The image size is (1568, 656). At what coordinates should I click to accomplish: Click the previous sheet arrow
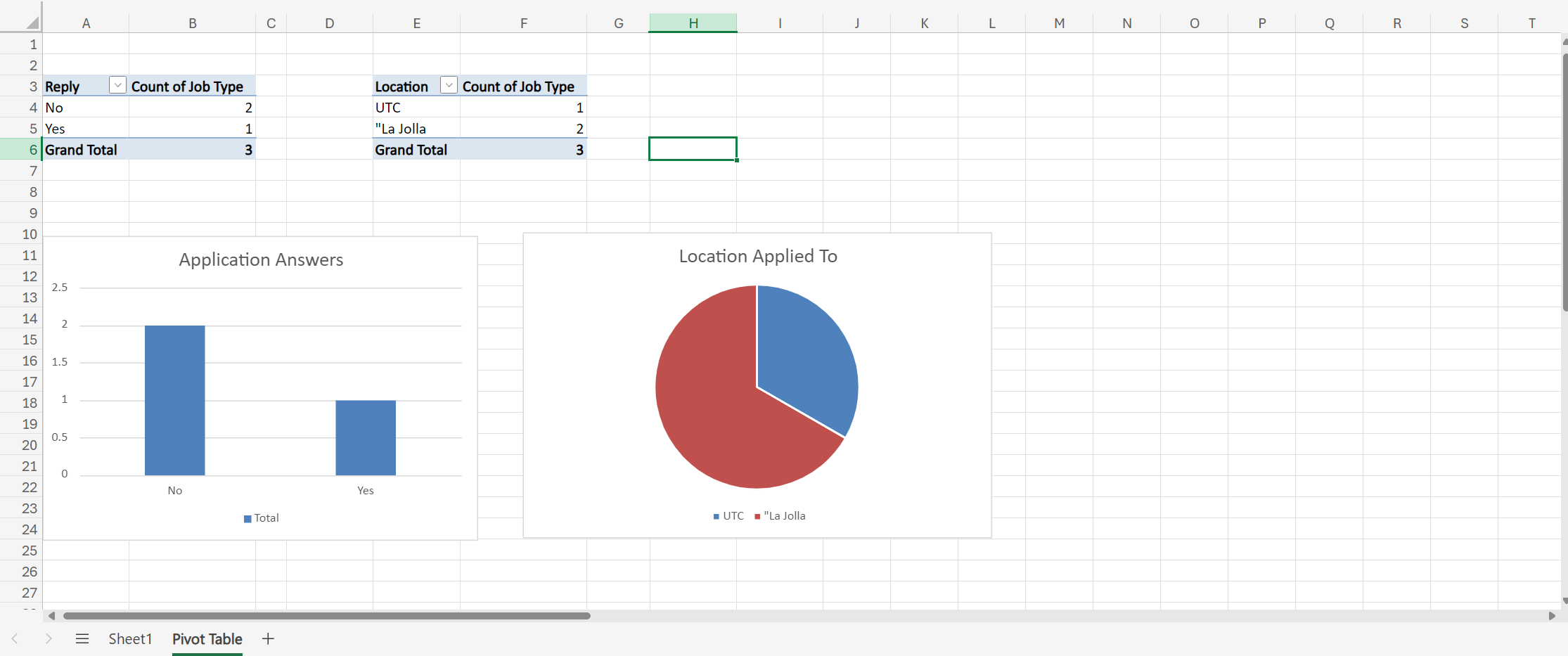pyautogui.click(x=15, y=638)
